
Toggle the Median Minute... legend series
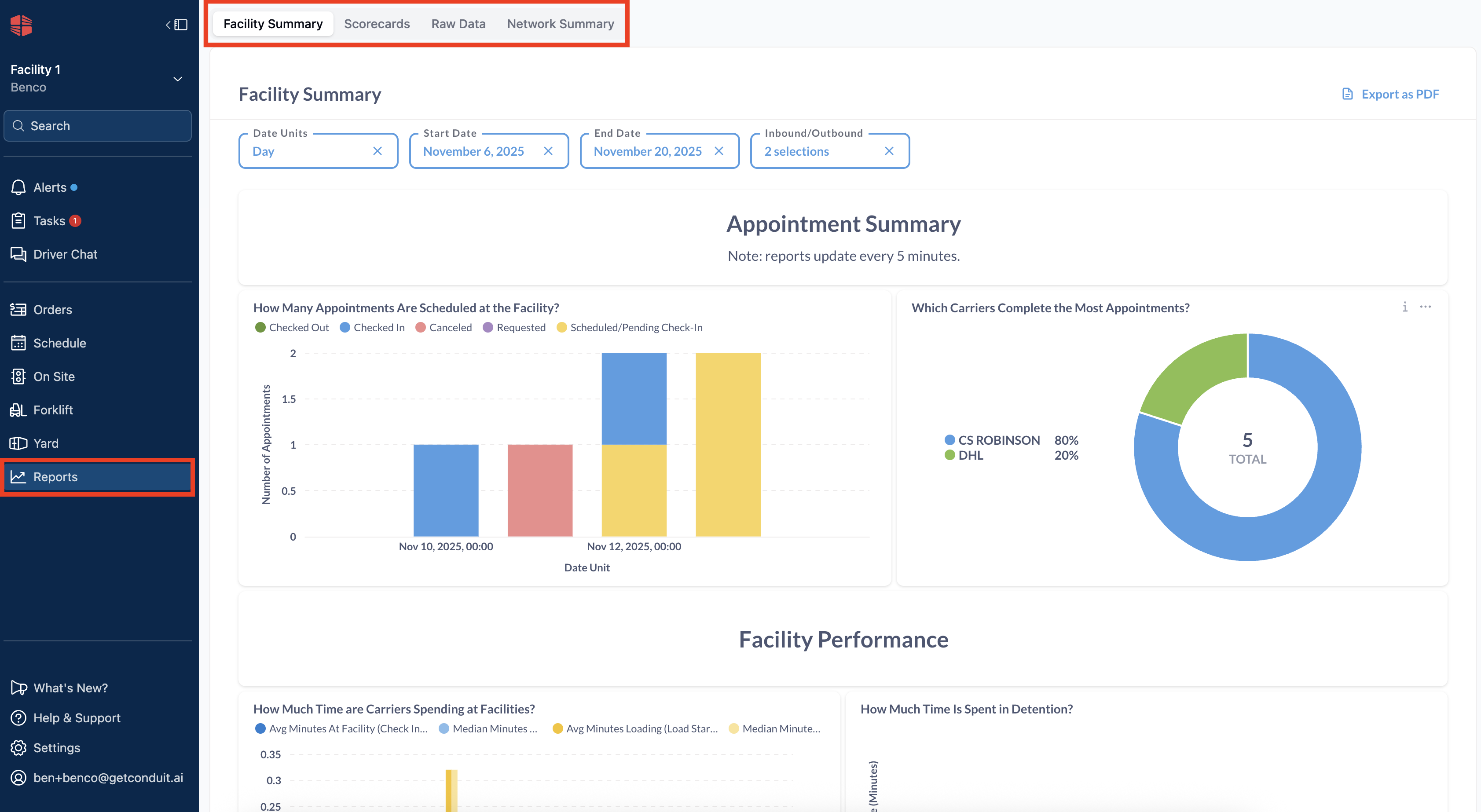click(x=774, y=729)
